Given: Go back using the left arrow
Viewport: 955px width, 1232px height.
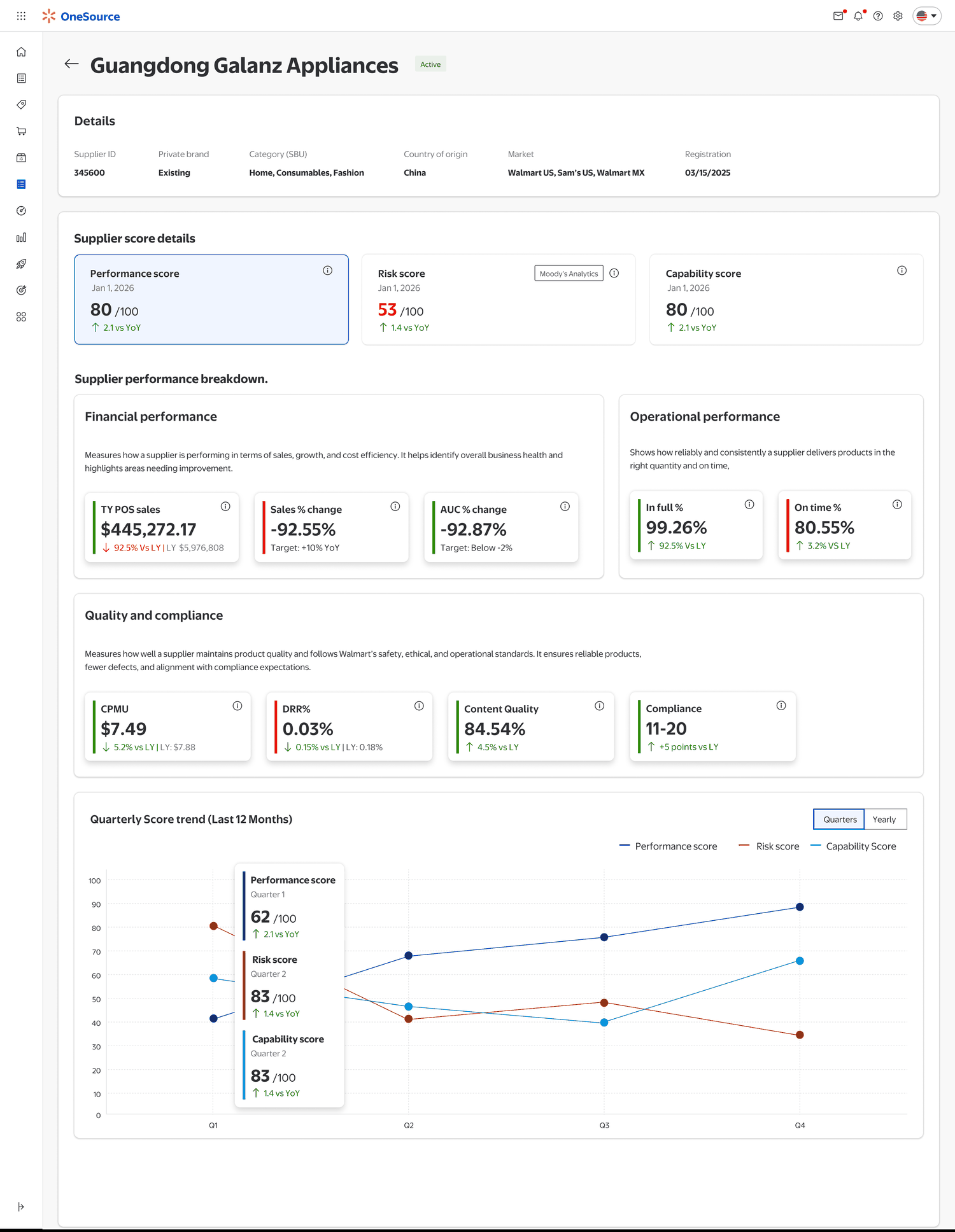Looking at the screenshot, I should (71, 64).
